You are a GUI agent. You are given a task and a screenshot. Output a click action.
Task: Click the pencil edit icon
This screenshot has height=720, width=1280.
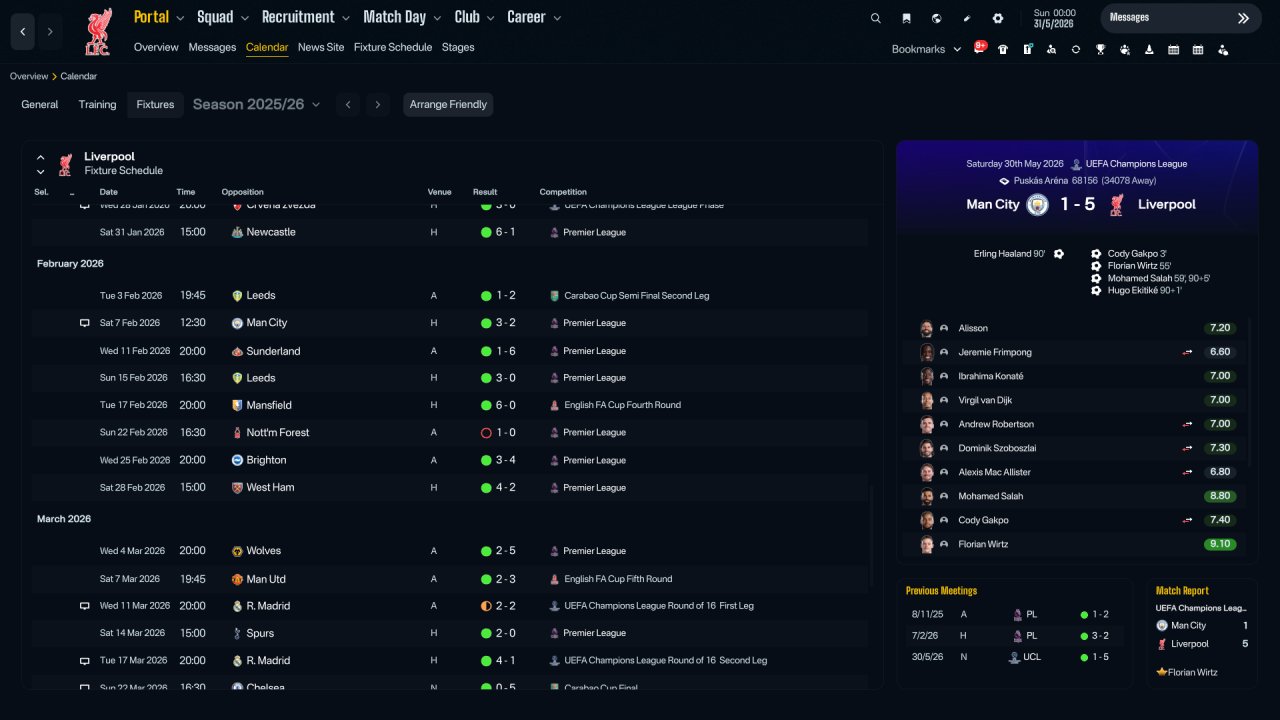coord(967,18)
